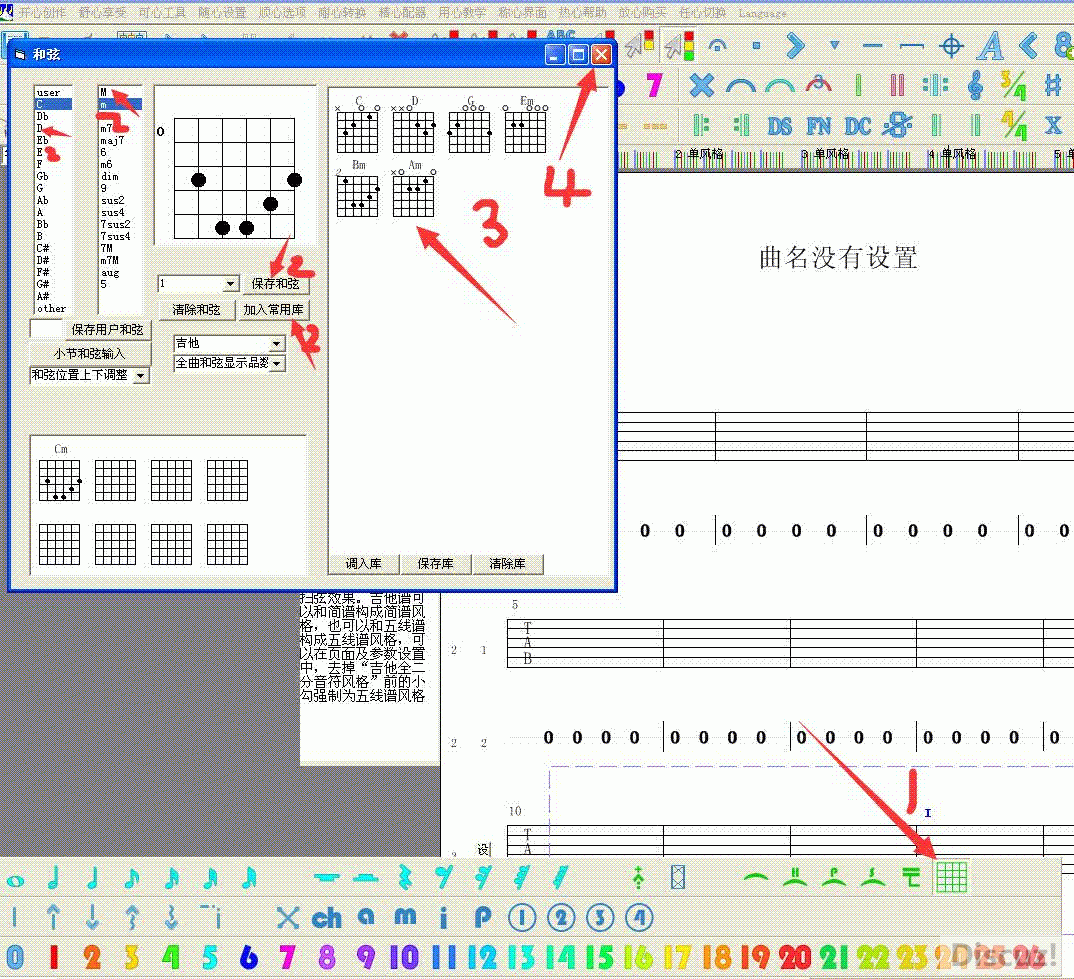Viewport: 1074px width, 979px height.
Task: Open the 随心设置 menu
Action: point(222,12)
